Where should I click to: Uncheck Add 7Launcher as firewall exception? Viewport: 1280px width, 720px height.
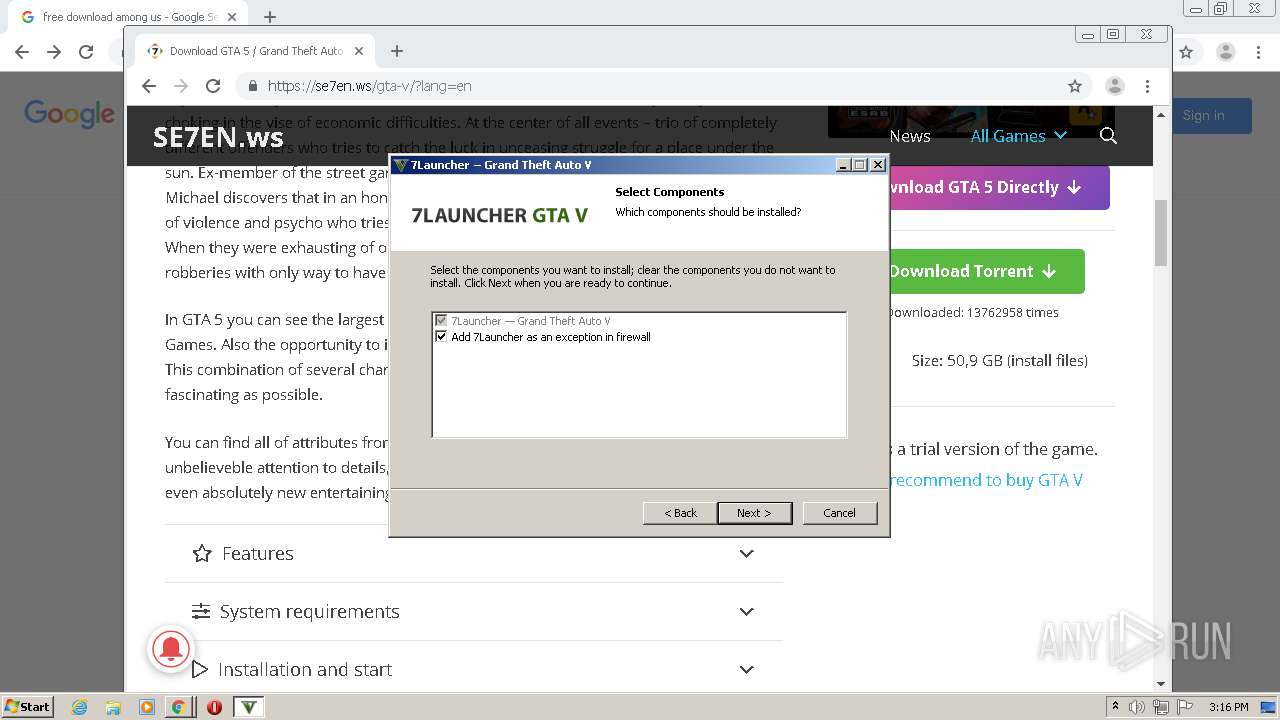tap(441, 337)
